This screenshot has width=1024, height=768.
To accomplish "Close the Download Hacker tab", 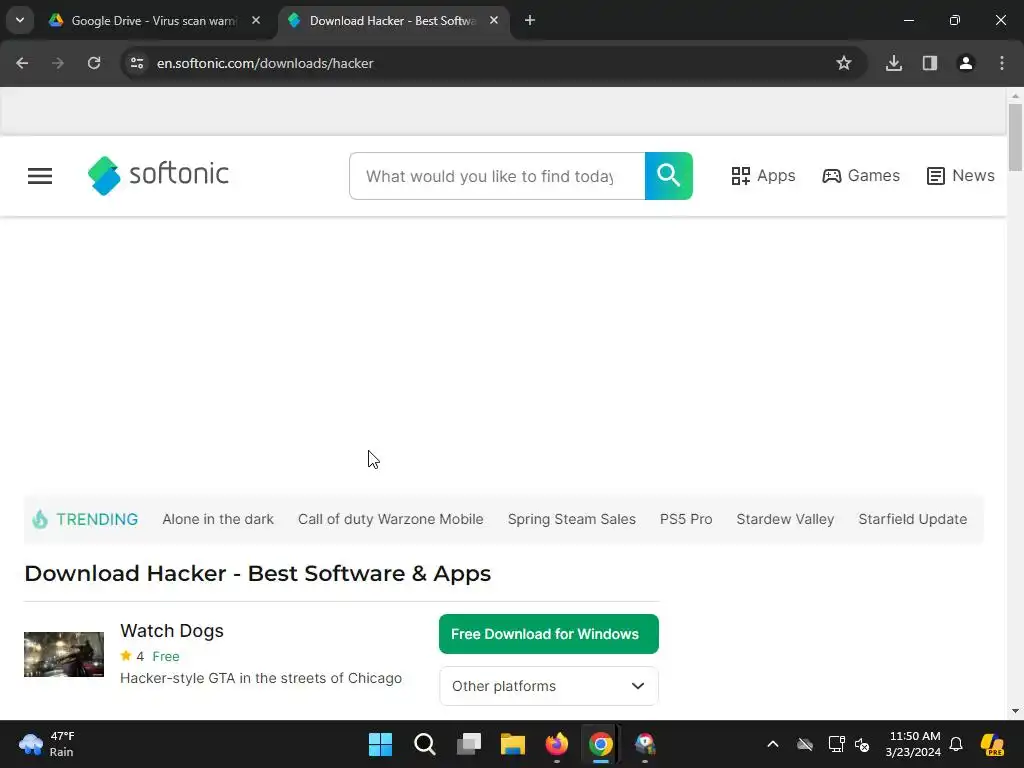I will [x=494, y=21].
